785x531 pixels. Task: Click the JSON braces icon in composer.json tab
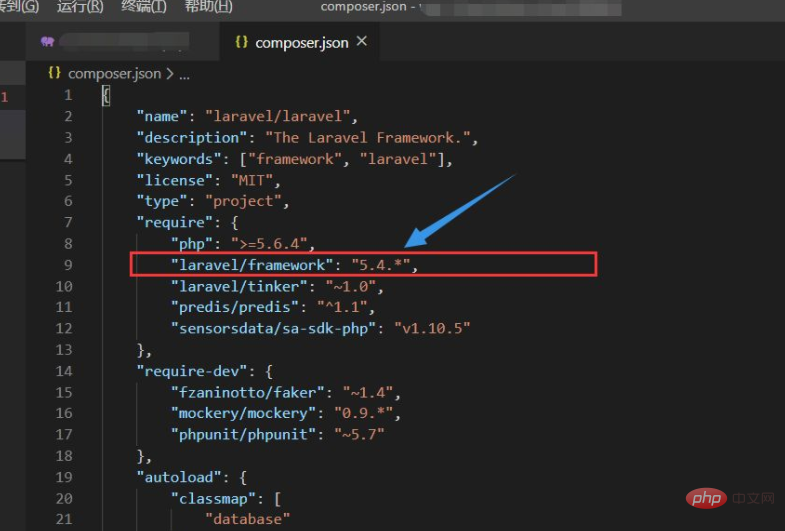tap(241, 42)
